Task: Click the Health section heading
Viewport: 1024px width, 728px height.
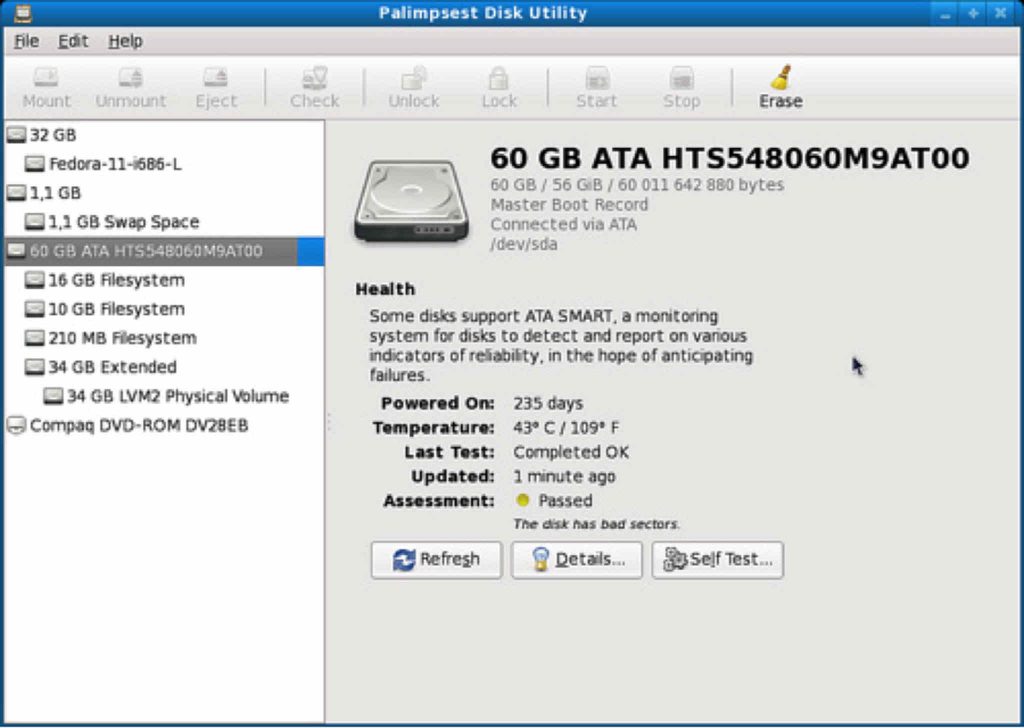Action: [x=385, y=289]
